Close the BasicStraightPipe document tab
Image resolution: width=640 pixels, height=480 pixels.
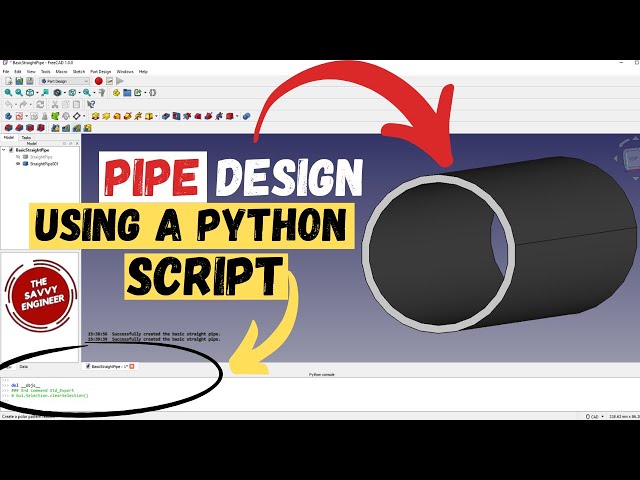(132, 366)
